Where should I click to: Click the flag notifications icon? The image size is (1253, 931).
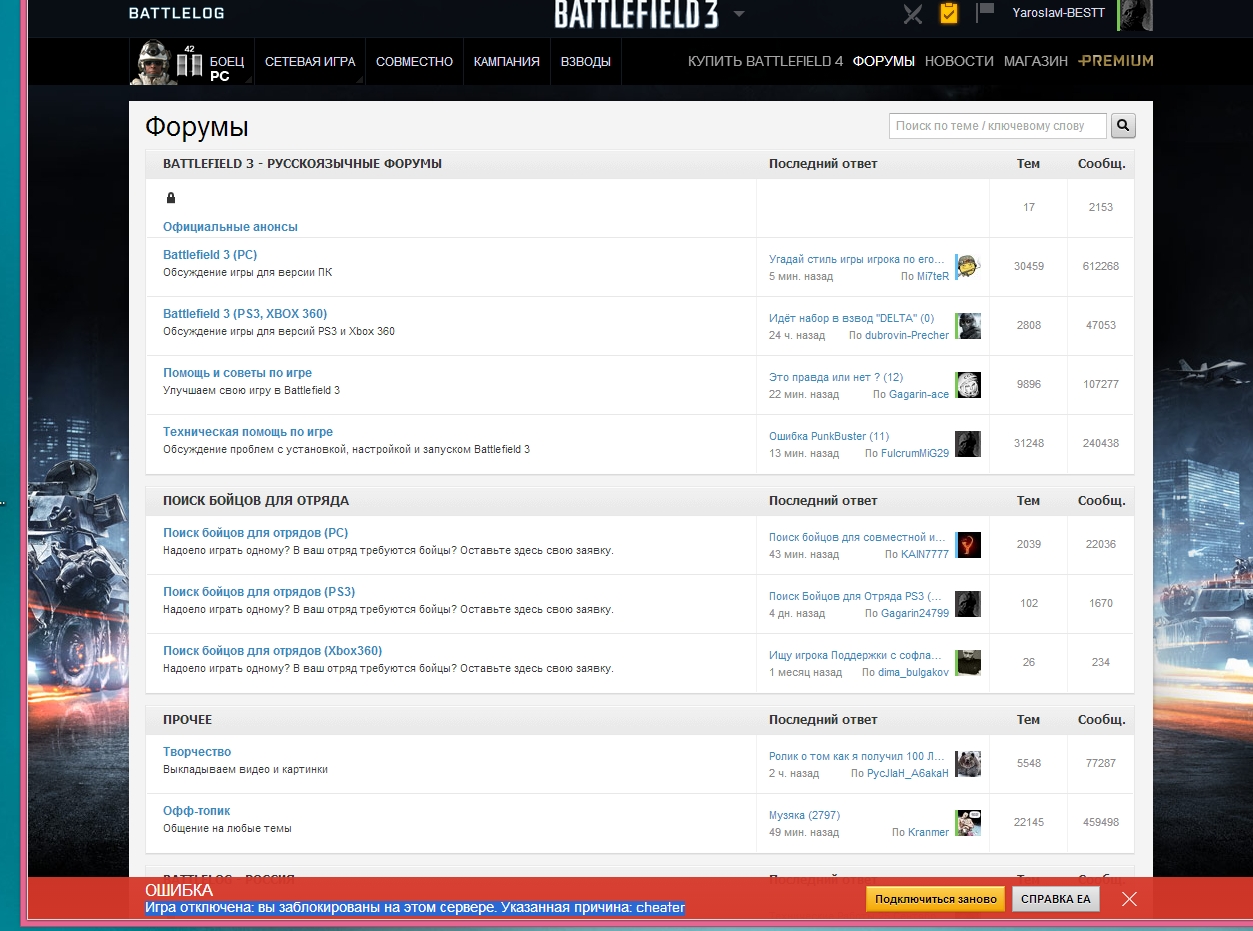click(985, 12)
